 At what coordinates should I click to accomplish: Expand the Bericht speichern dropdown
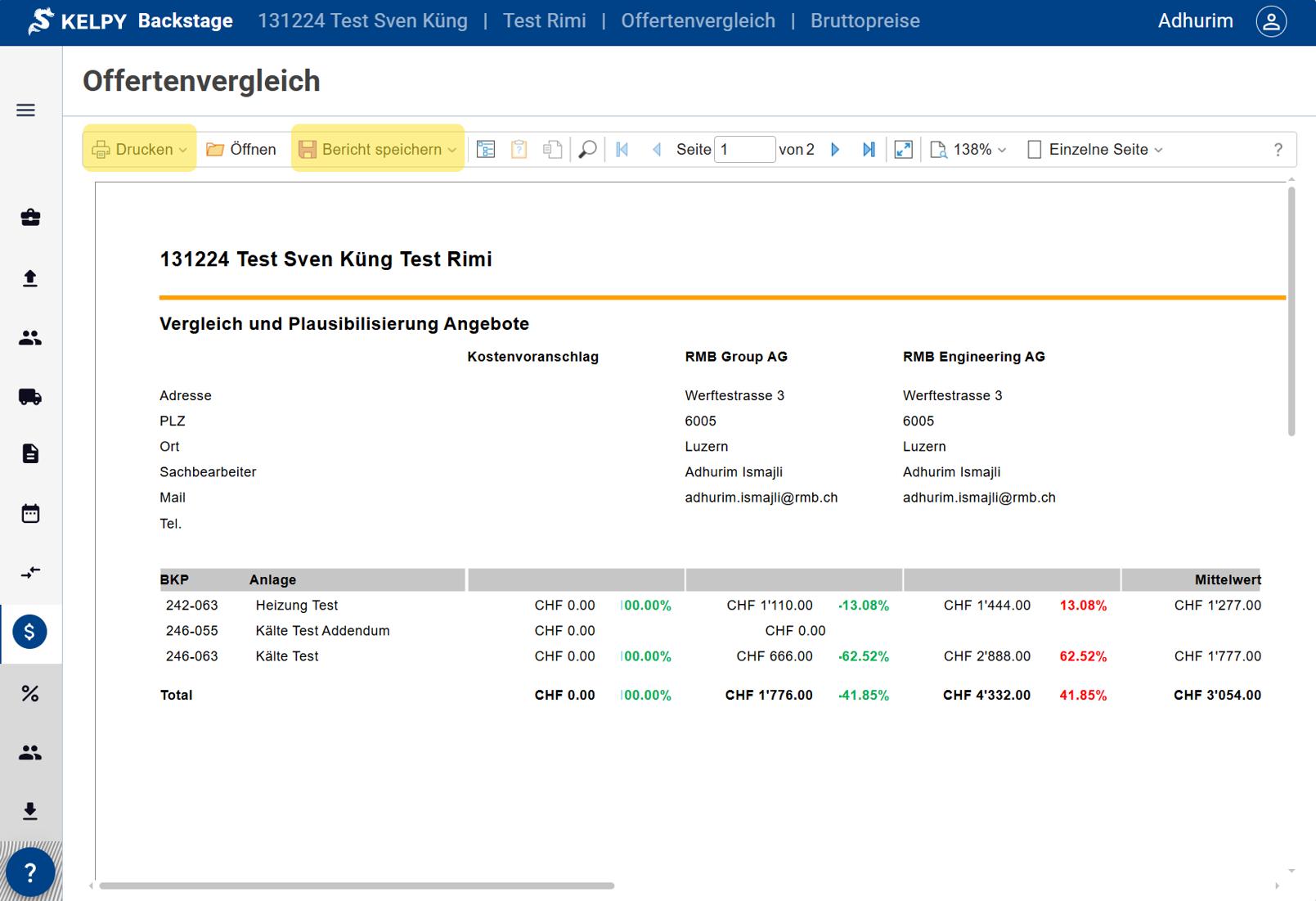[451, 150]
